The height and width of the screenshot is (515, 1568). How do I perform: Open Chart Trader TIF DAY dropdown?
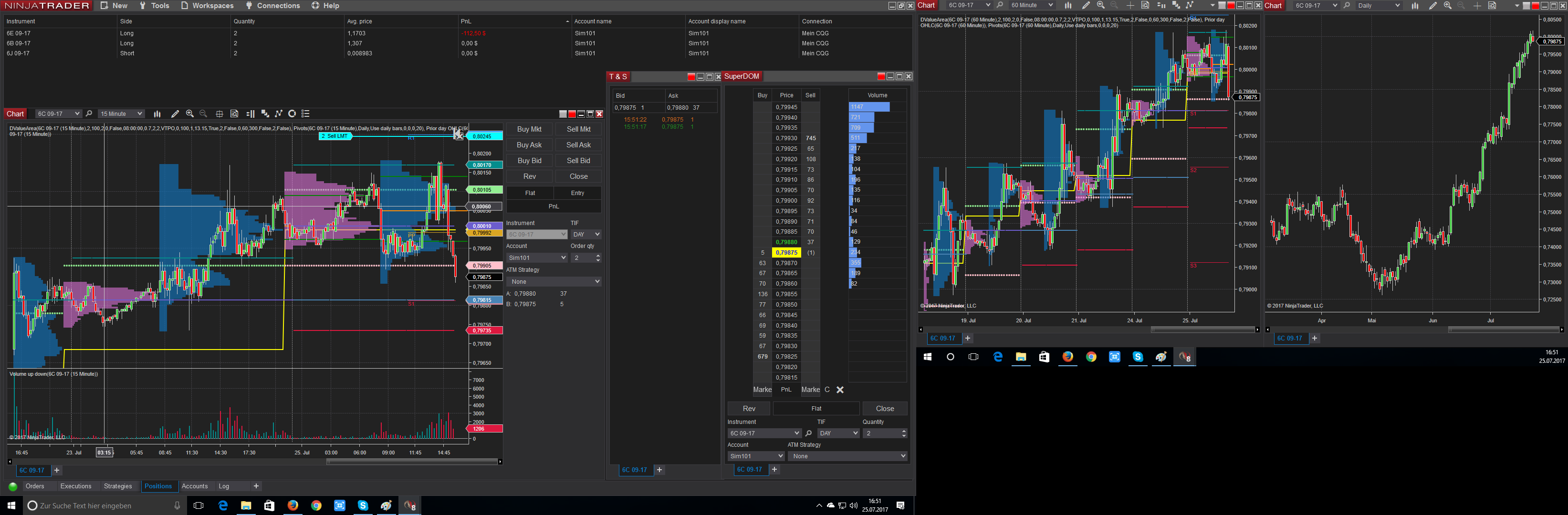pos(586,234)
